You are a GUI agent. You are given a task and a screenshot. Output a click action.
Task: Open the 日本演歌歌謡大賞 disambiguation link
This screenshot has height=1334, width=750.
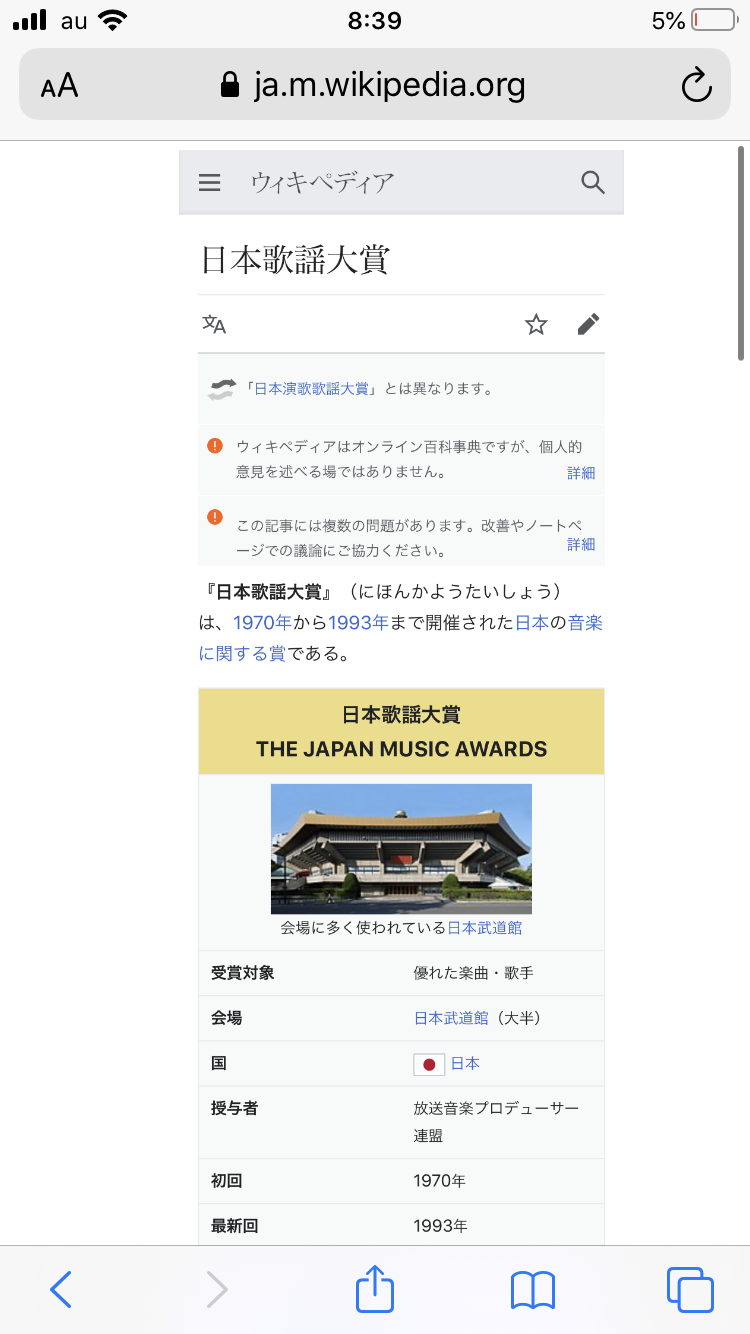tap(311, 389)
